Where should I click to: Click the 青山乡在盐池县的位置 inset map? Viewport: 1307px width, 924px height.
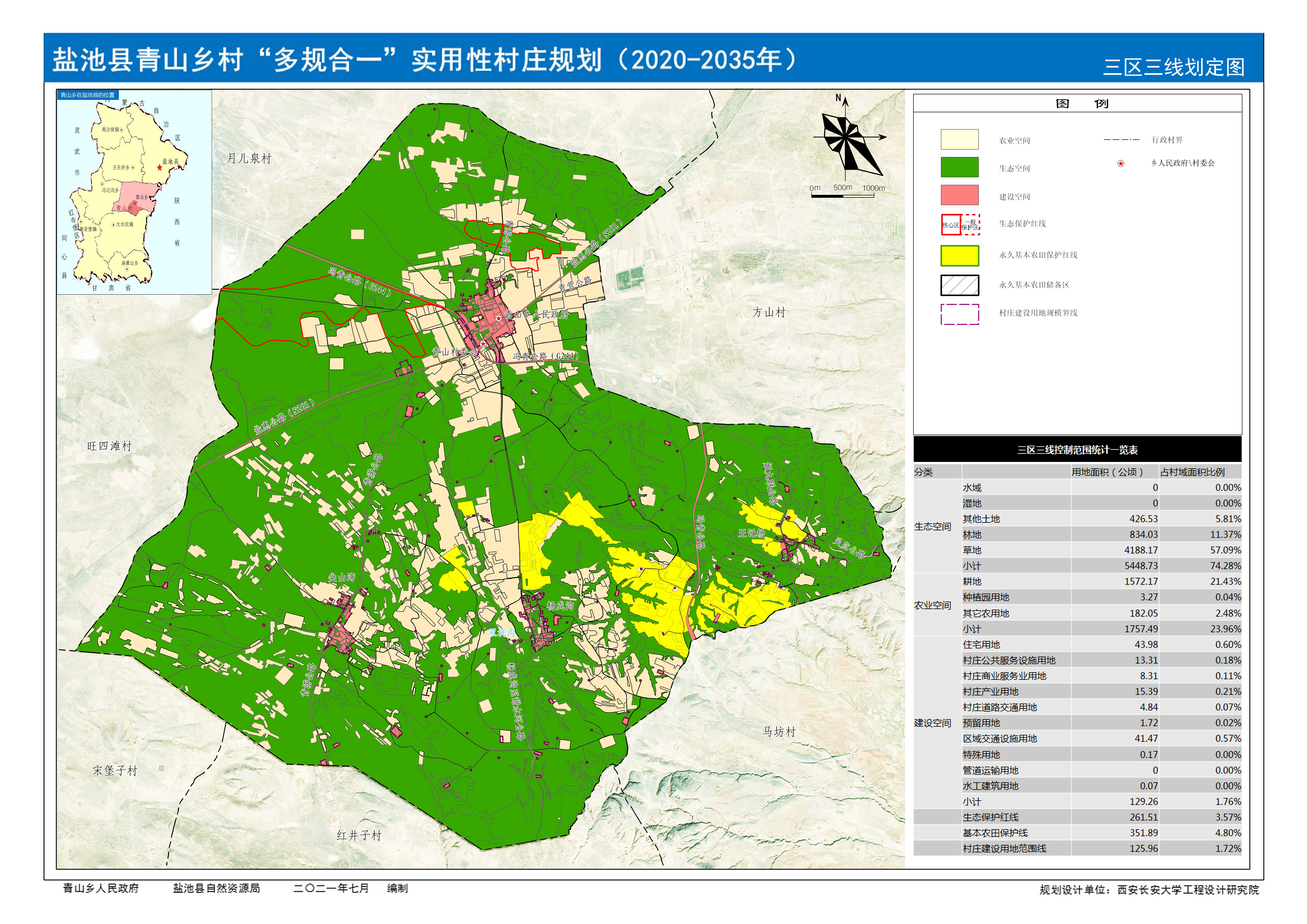[x=134, y=192]
